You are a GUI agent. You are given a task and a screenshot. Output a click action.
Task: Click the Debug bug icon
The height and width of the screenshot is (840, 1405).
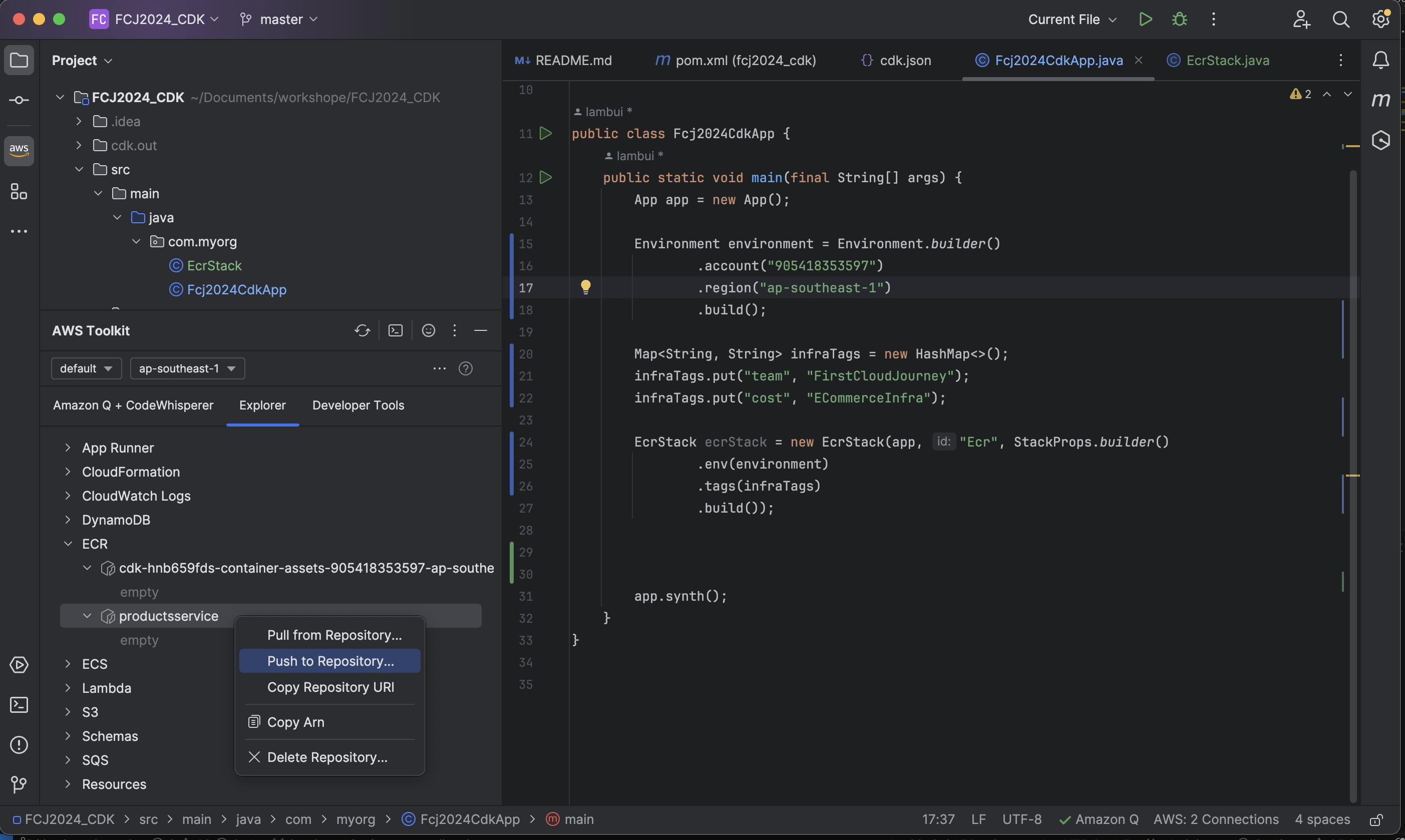pyautogui.click(x=1179, y=19)
